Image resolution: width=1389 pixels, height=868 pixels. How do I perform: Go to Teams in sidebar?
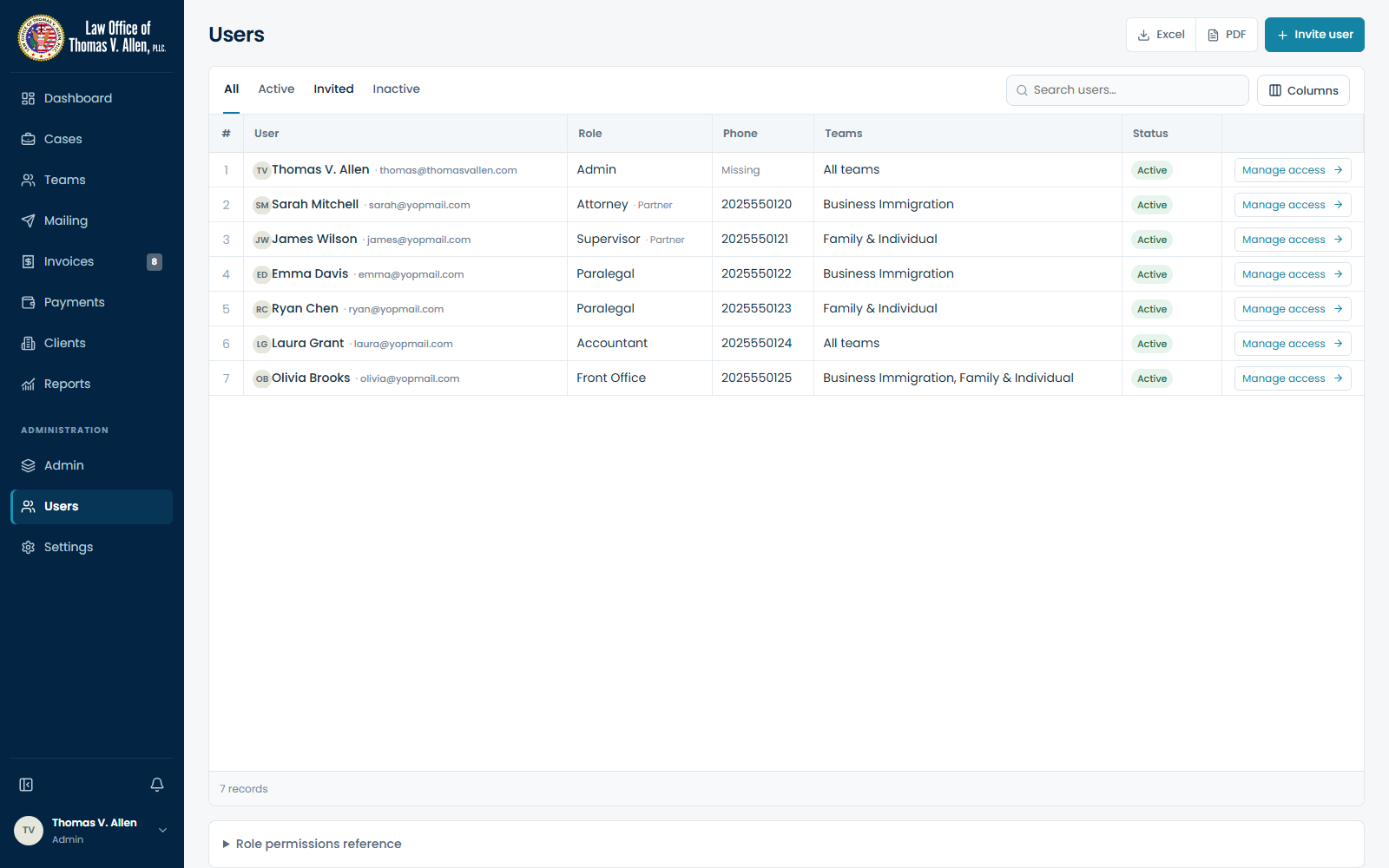pos(91,180)
